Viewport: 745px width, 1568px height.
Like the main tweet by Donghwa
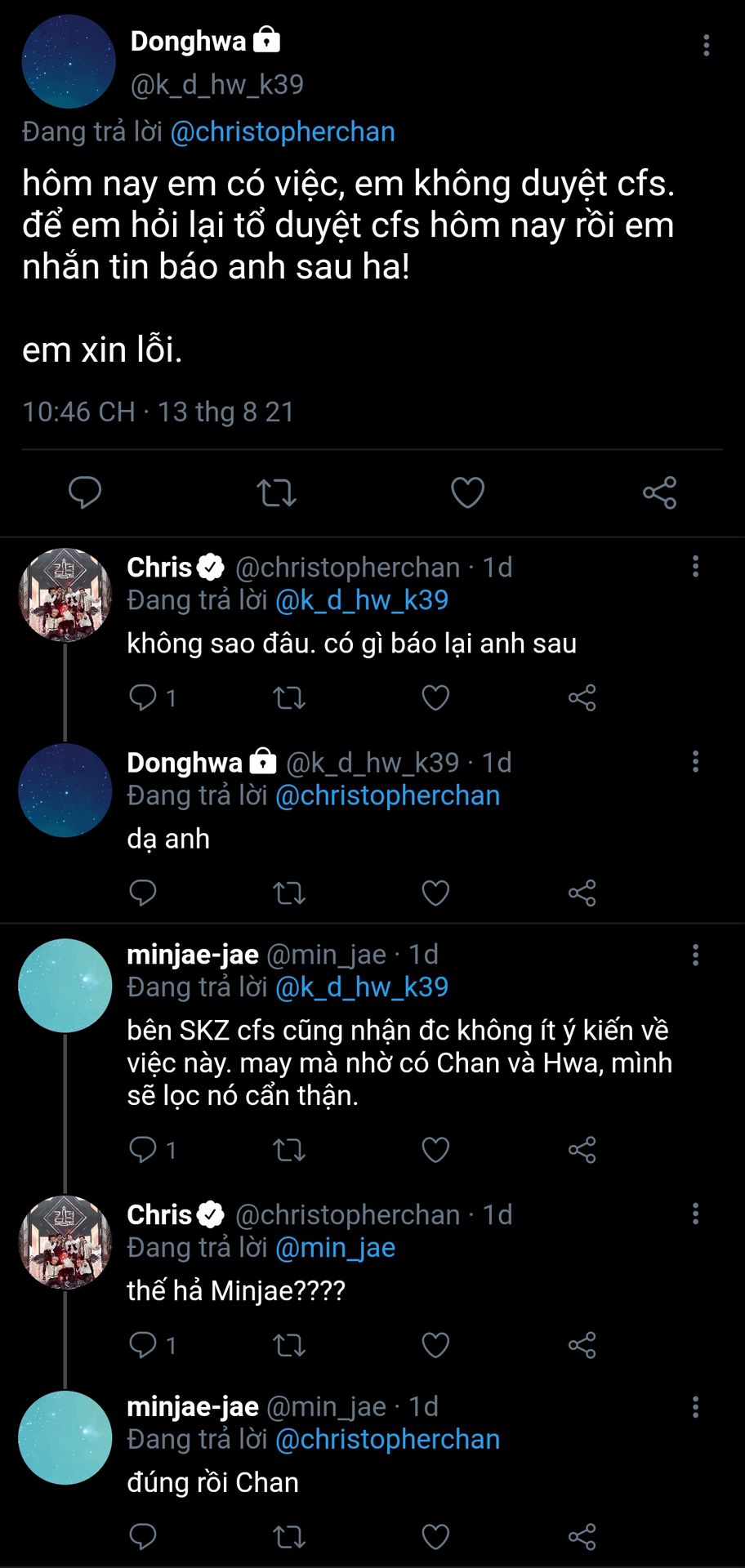click(x=467, y=492)
